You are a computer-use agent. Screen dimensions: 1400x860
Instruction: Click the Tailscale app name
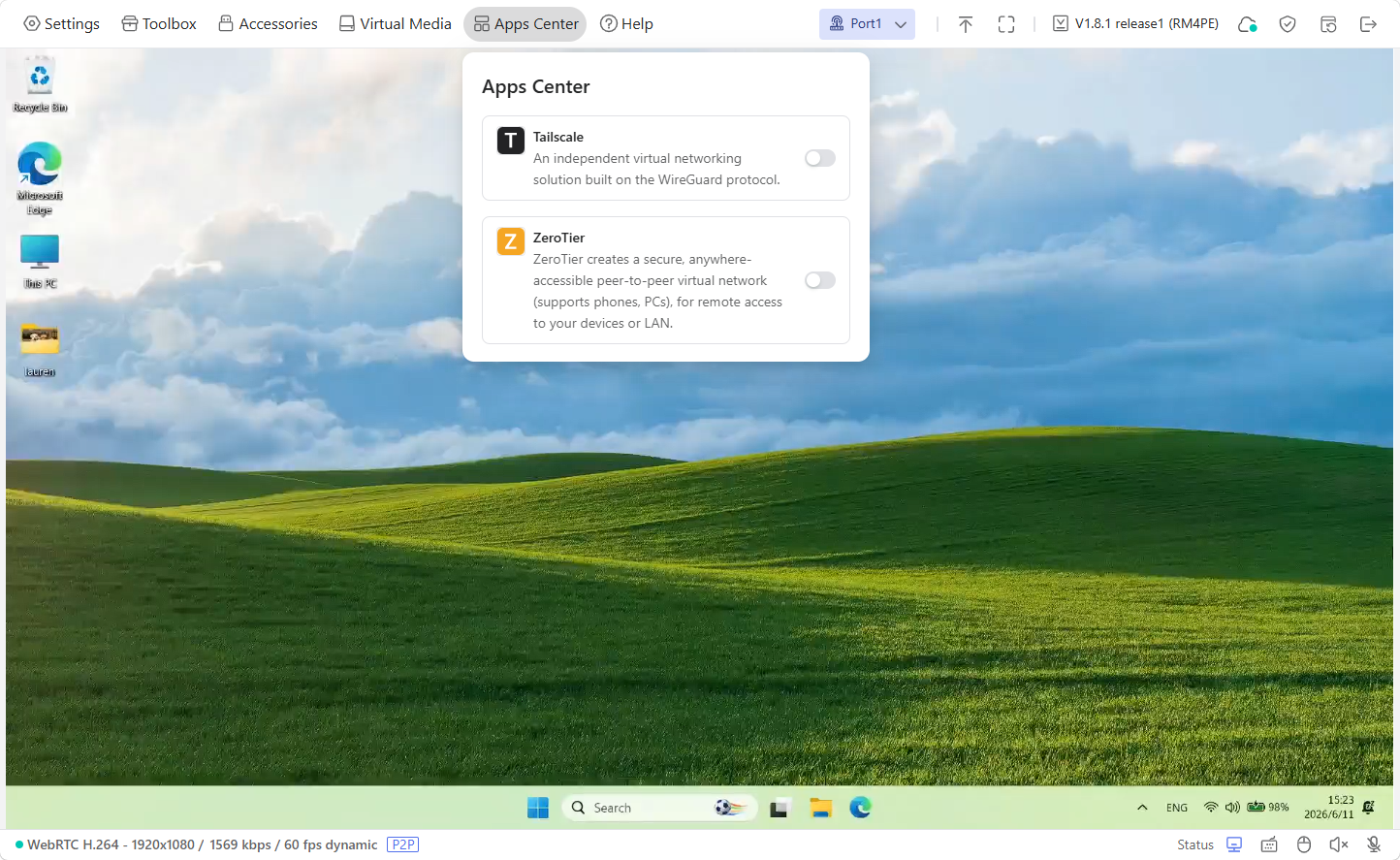(x=558, y=137)
